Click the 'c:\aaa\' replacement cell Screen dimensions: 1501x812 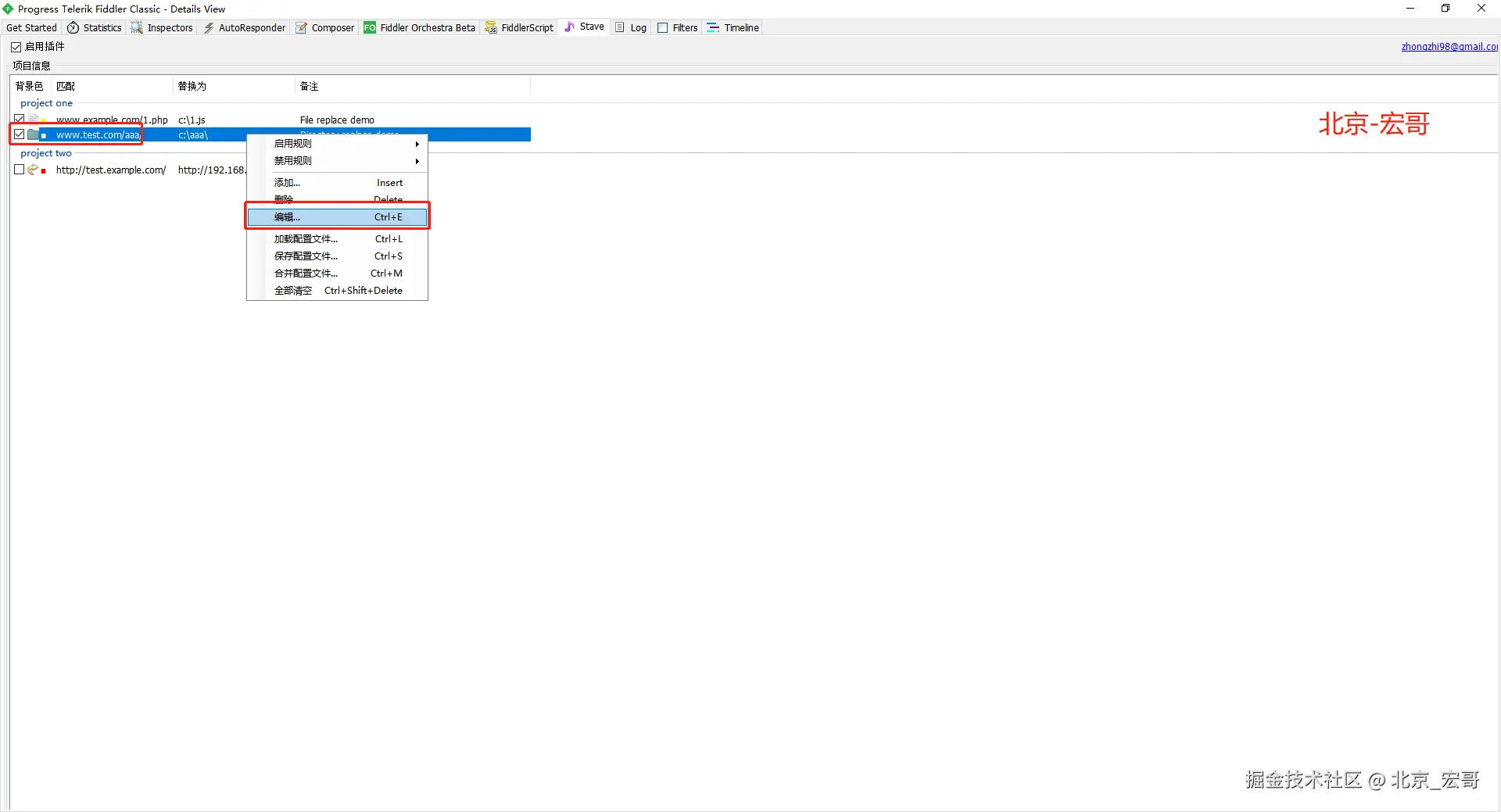[x=193, y=134]
